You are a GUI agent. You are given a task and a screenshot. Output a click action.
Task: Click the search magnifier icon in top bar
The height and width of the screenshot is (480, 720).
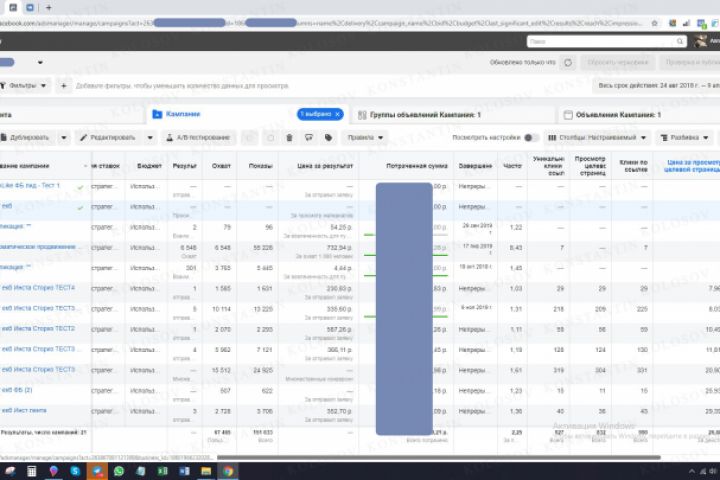(680, 41)
